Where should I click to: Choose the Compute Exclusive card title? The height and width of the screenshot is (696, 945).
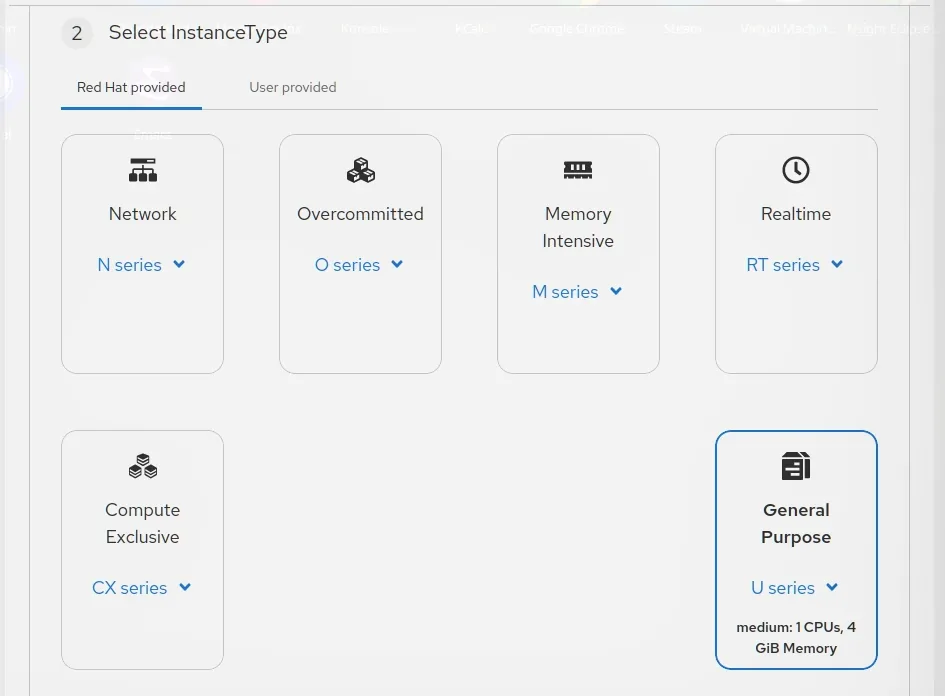click(143, 523)
